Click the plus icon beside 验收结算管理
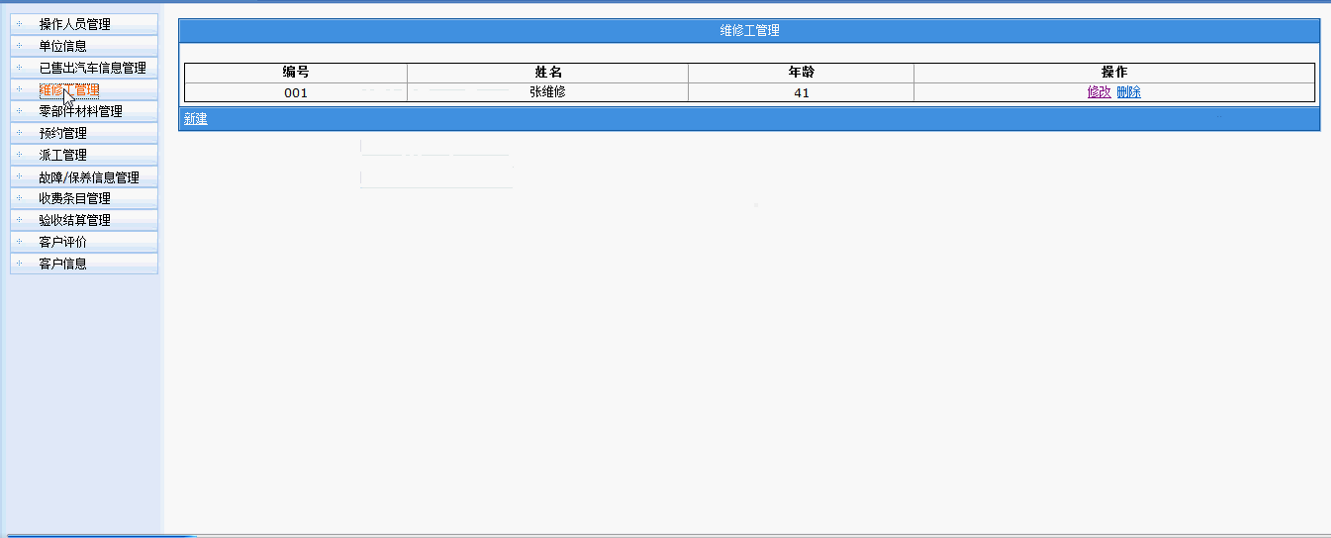This screenshot has height=538, width=1331. pyautogui.click(x=19, y=220)
